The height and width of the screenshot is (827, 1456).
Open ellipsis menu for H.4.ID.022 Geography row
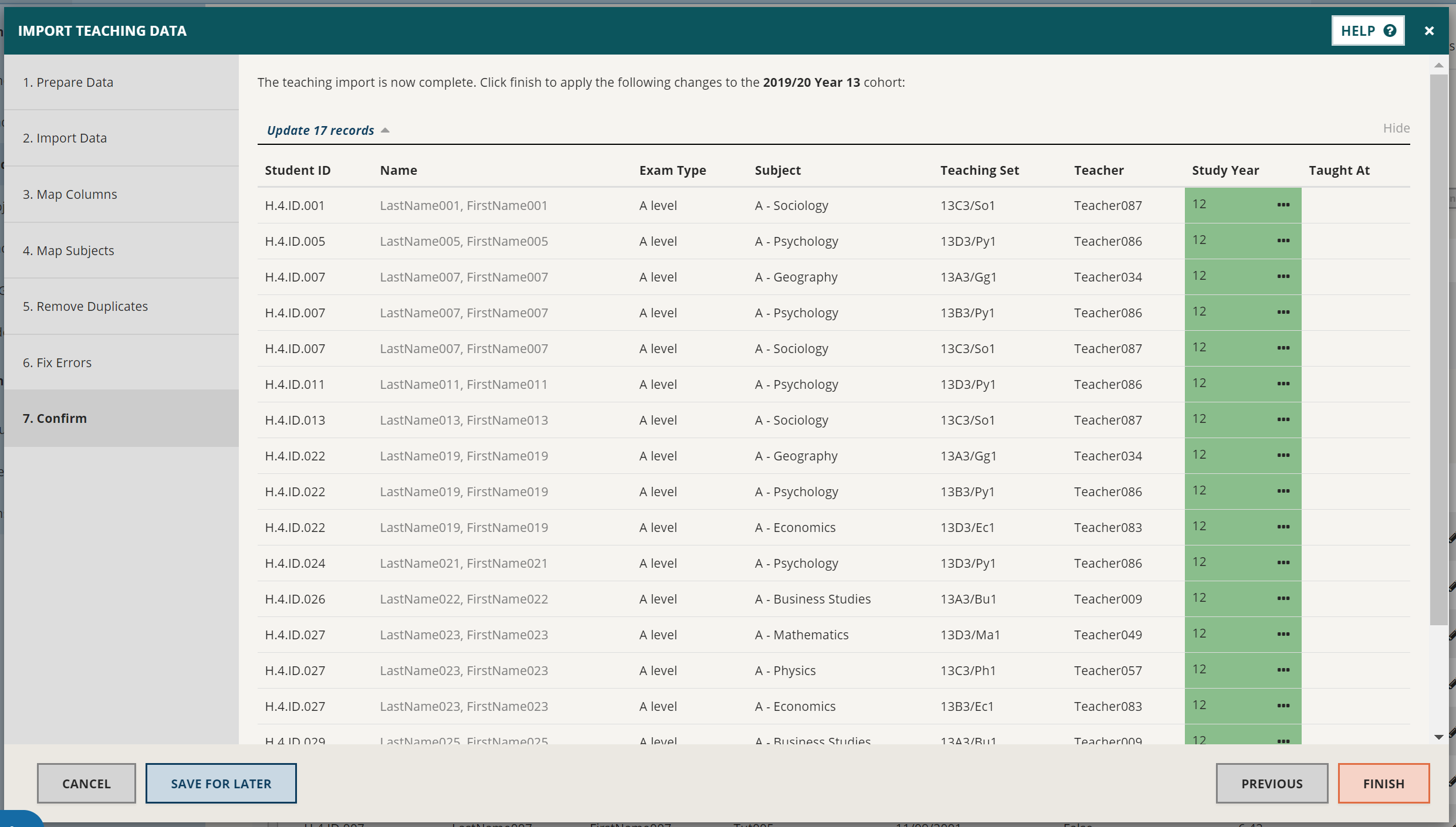[1283, 455]
